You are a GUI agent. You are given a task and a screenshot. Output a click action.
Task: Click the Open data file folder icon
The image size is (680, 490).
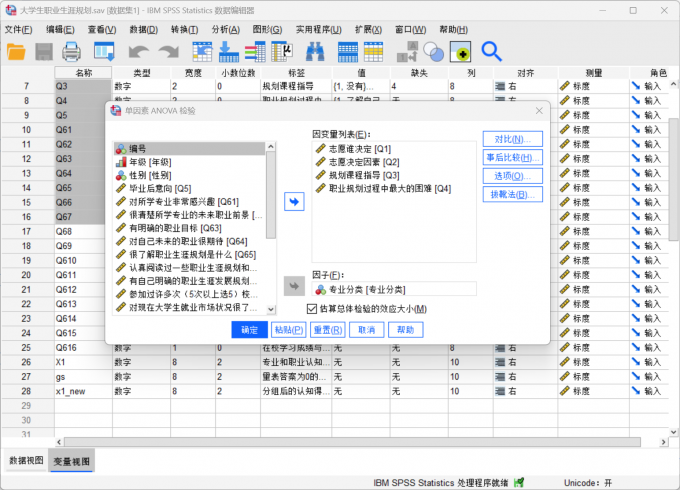pyautogui.click(x=17, y=51)
